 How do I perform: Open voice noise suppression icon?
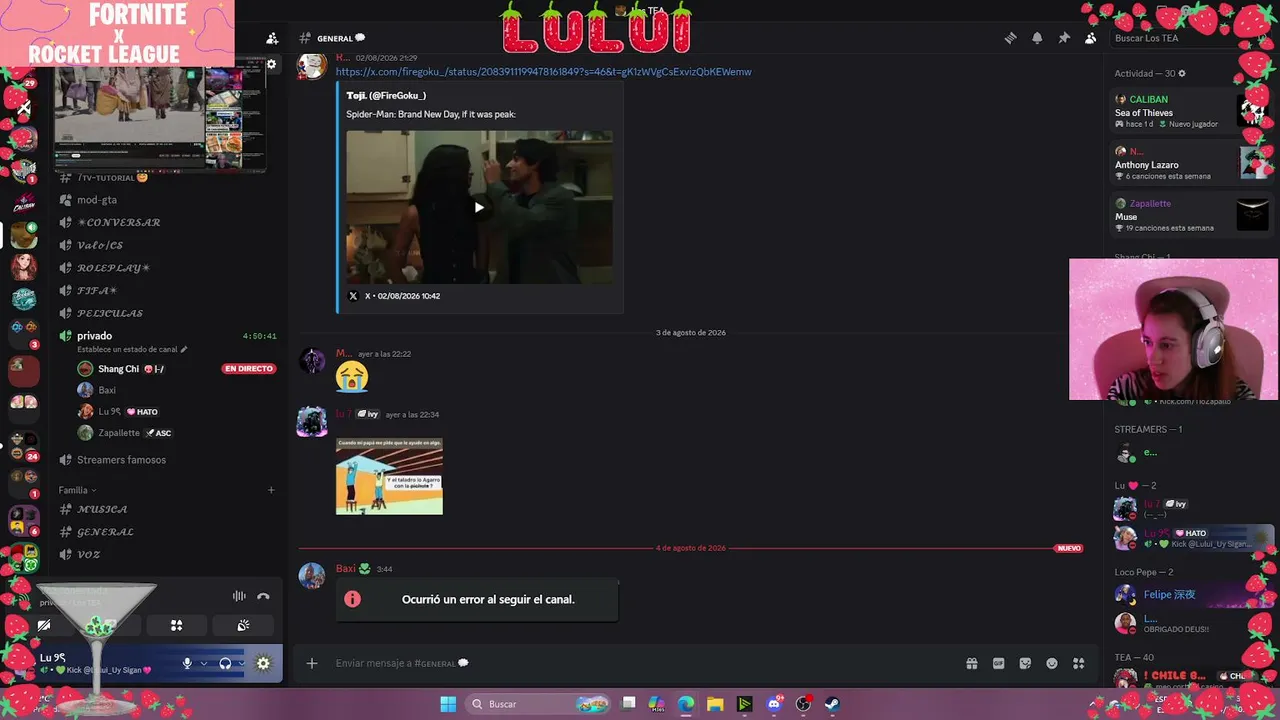(239, 596)
